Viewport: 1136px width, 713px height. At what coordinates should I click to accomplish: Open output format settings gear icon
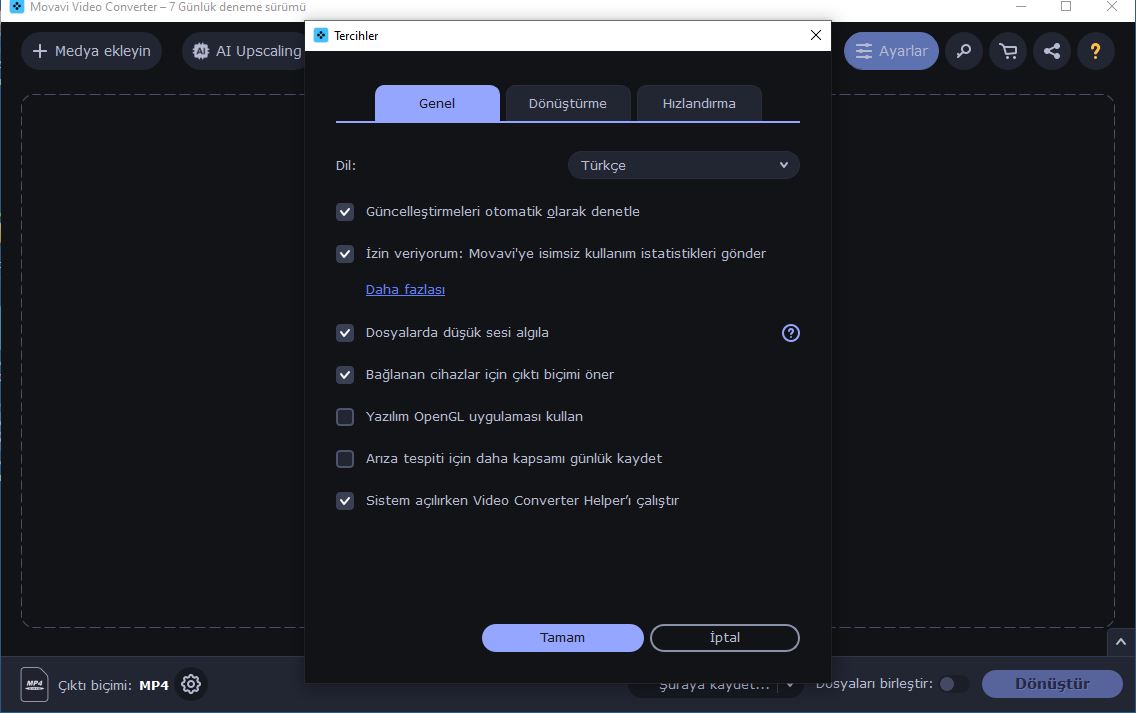pyautogui.click(x=191, y=684)
